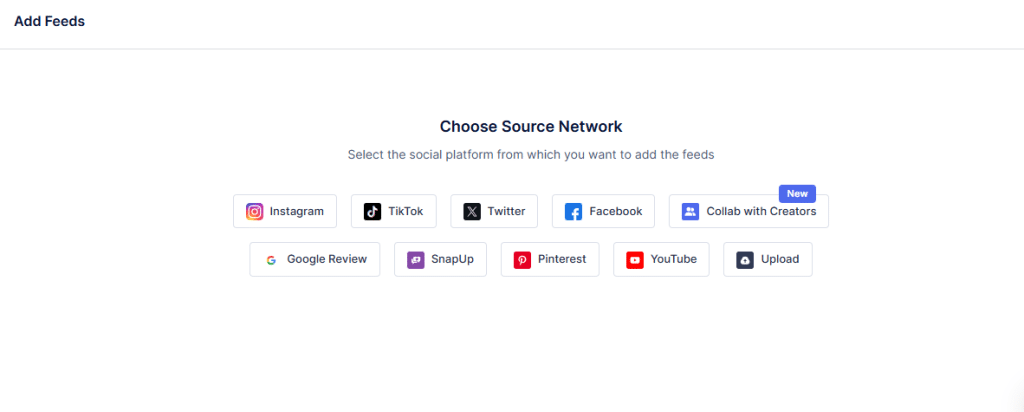Image resolution: width=1024 pixels, height=412 pixels.
Task: Click the Pinterest logo icon
Action: (x=522, y=260)
